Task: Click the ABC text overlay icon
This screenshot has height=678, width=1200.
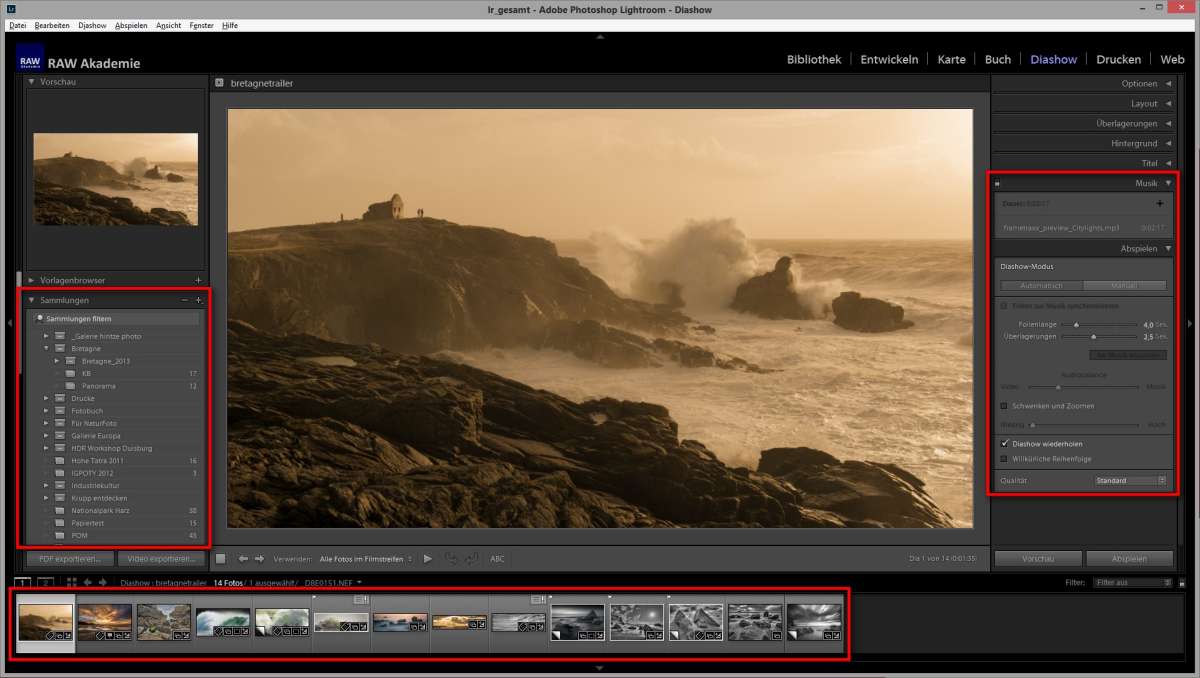Action: [497, 559]
